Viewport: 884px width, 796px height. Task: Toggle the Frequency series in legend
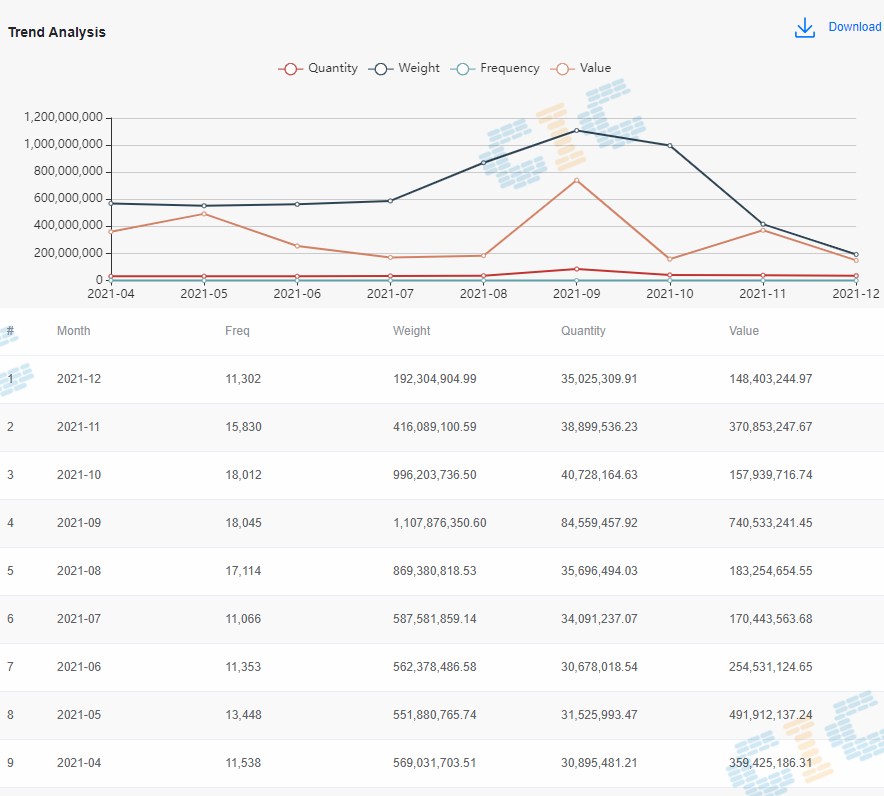(495, 68)
